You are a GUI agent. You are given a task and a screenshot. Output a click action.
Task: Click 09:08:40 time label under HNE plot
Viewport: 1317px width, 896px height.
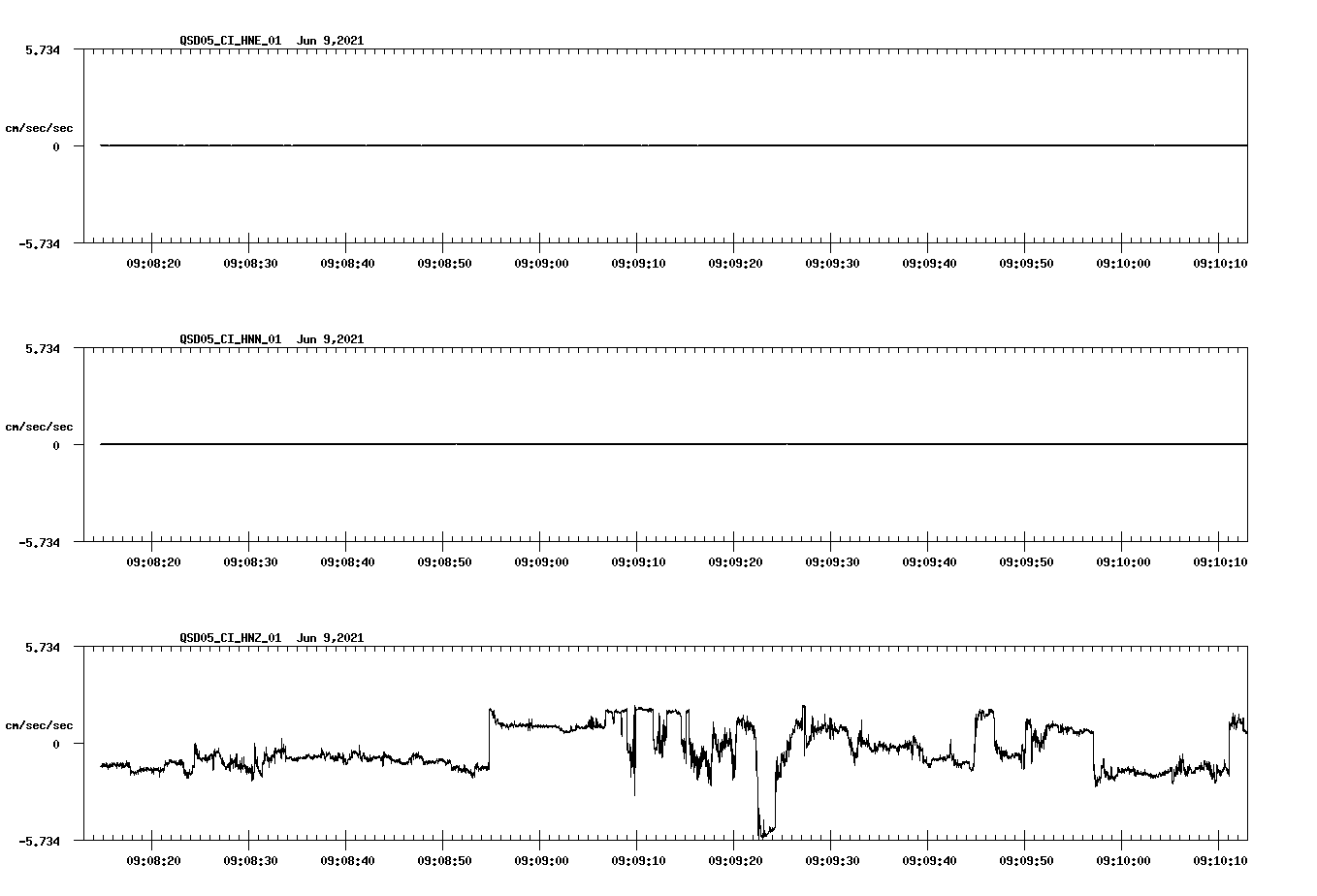click(x=347, y=263)
